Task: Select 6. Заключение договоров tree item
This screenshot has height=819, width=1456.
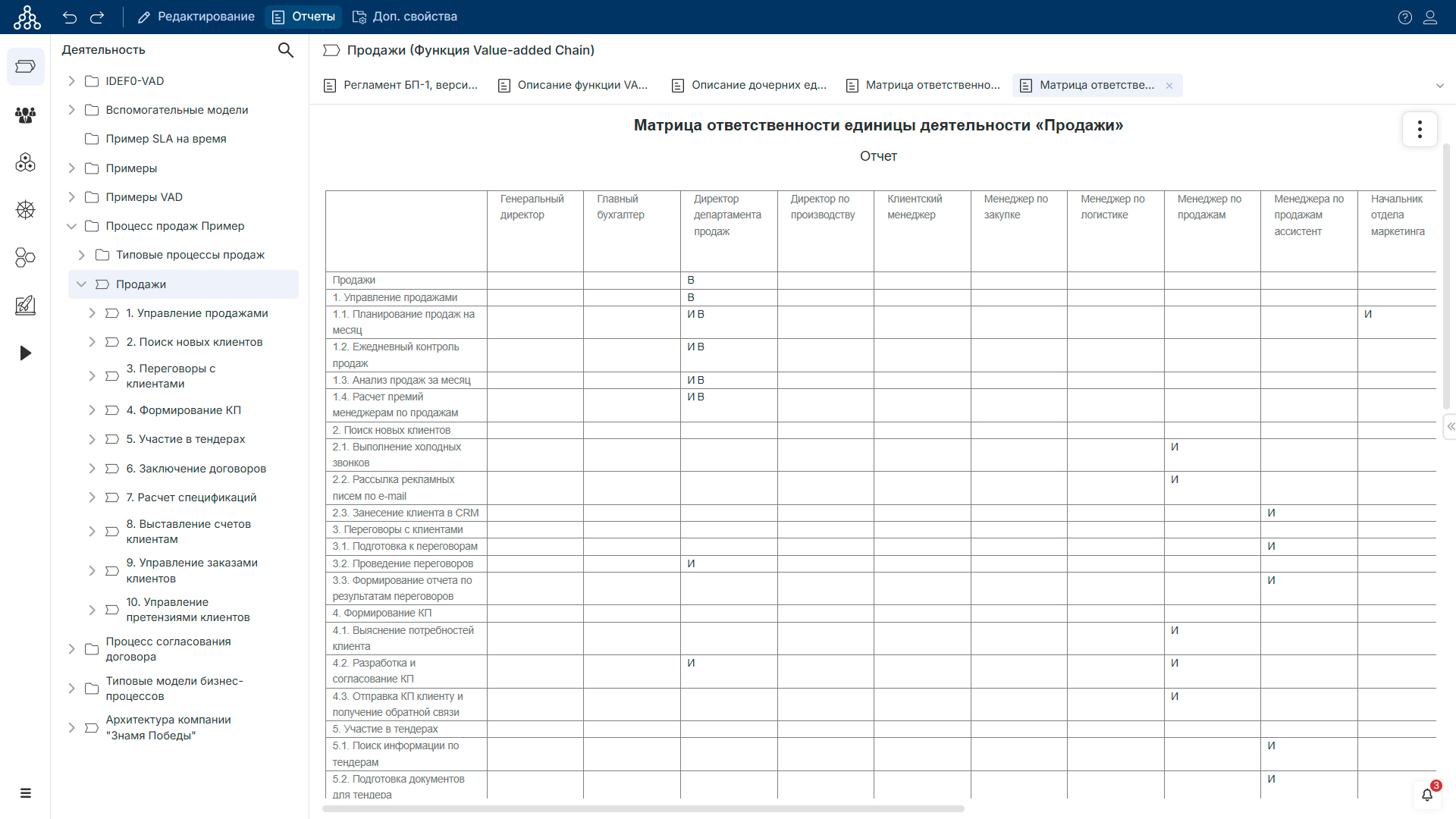Action: coord(196,469)
